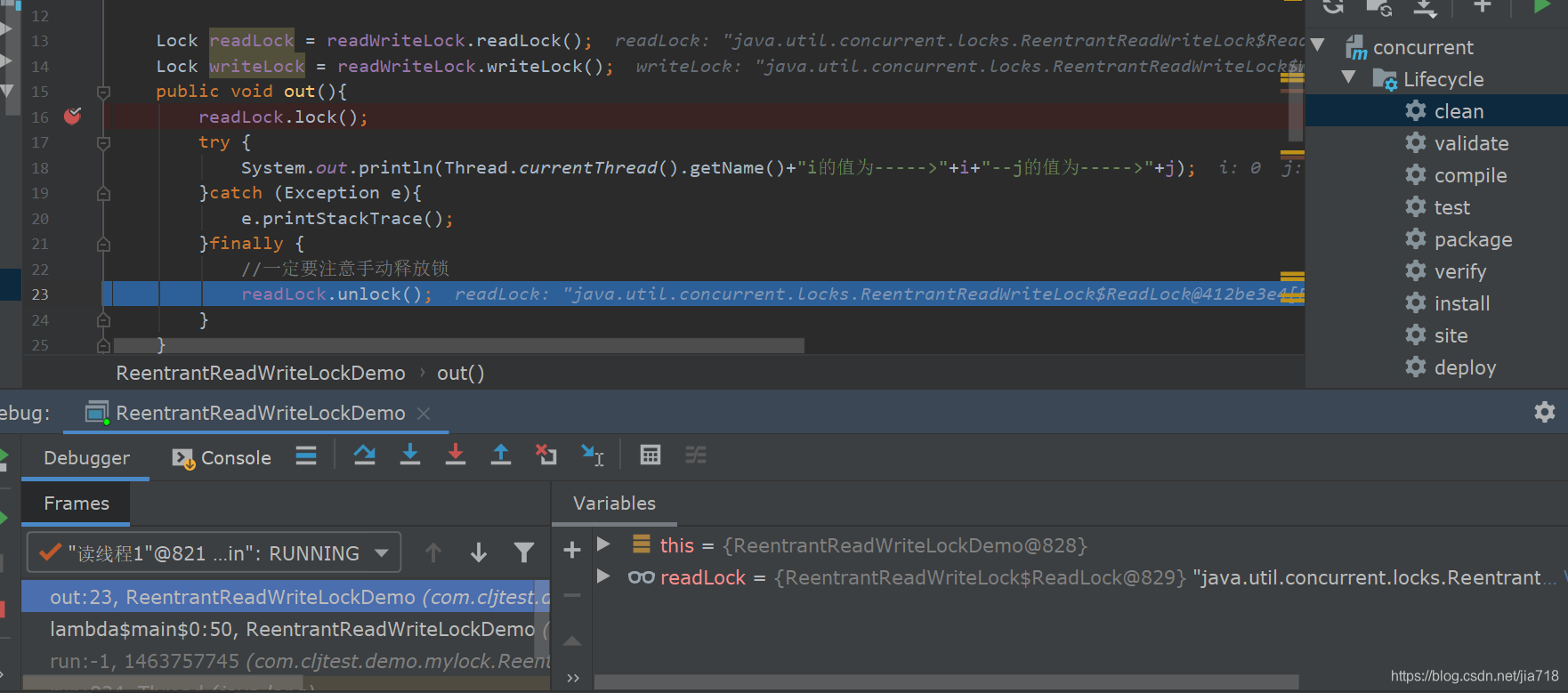
Task: Switch to the Debugger tab
Action: 86,457
